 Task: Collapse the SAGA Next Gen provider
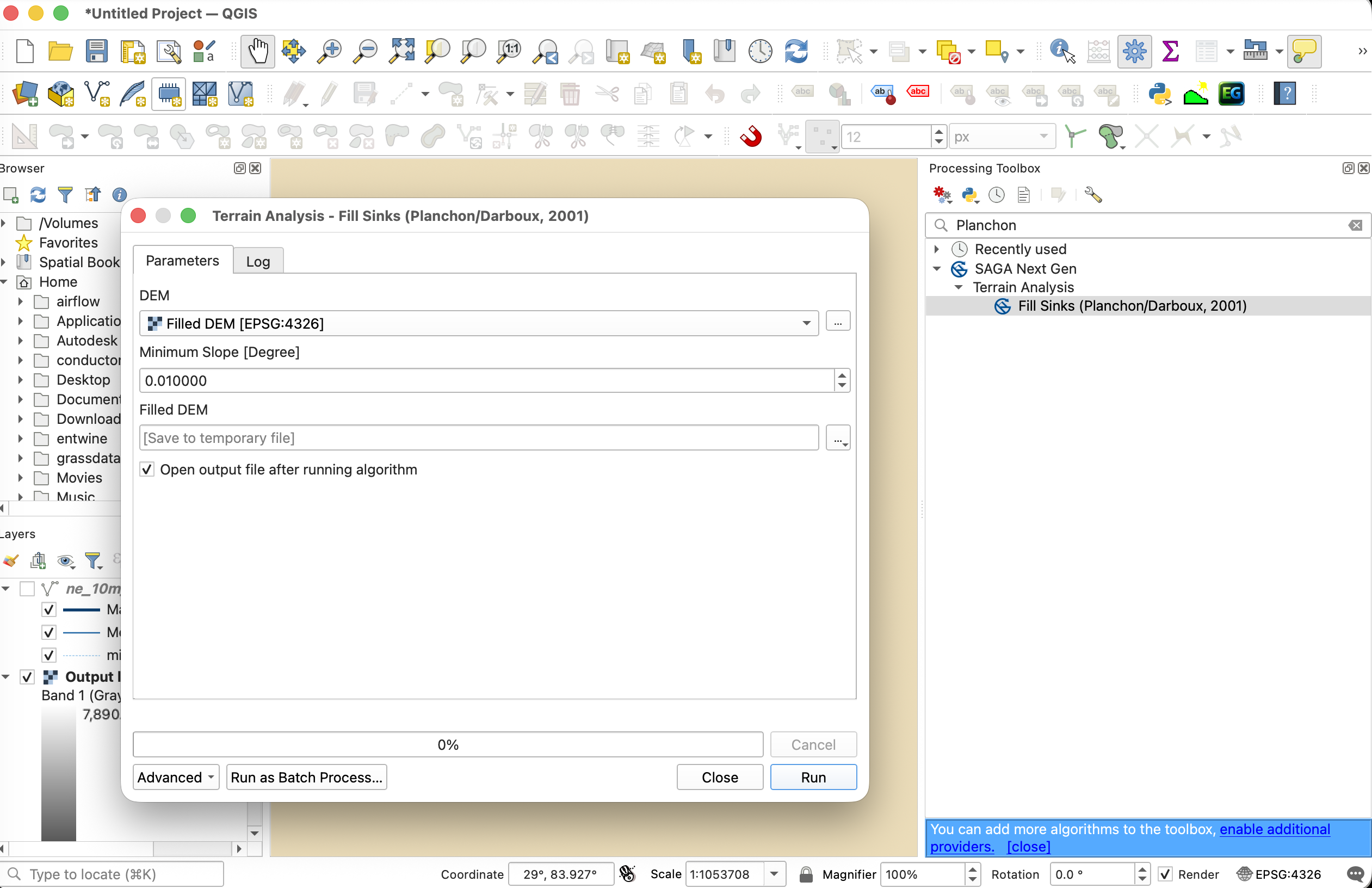(x=937, y=269)
